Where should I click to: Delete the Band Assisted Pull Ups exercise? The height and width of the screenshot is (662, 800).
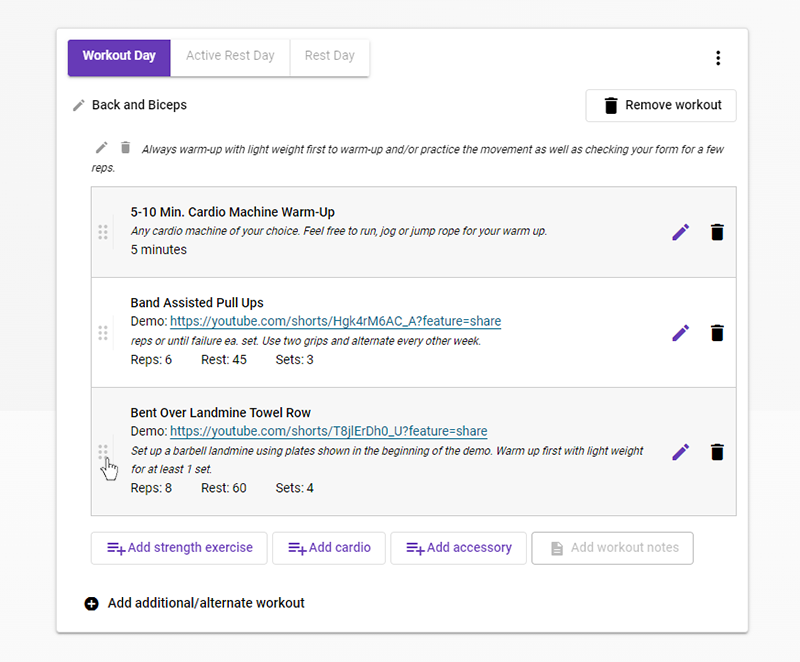(x=717, y=333)
